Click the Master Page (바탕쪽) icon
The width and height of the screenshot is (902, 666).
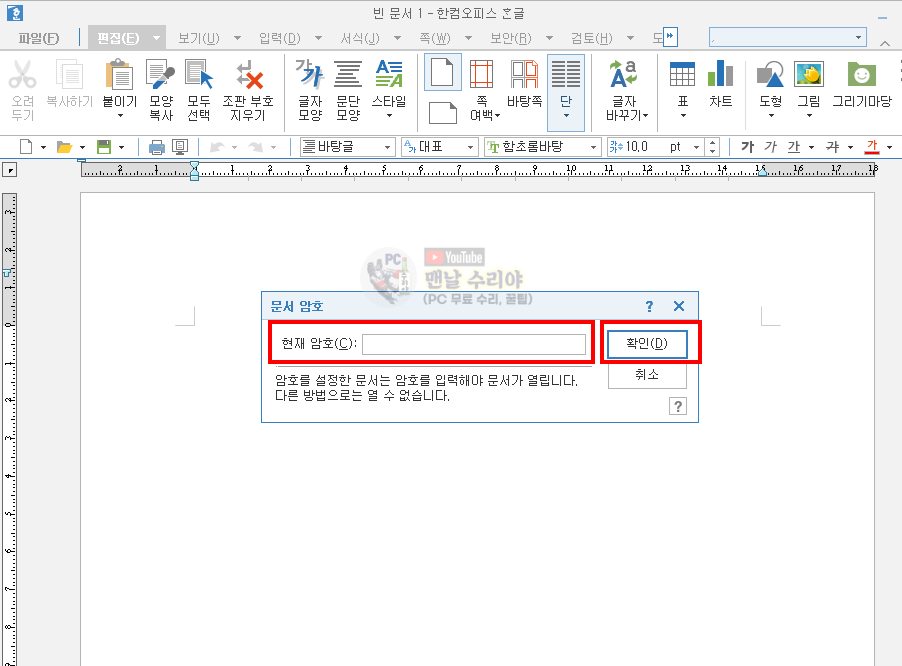click(x=524, y=75)
